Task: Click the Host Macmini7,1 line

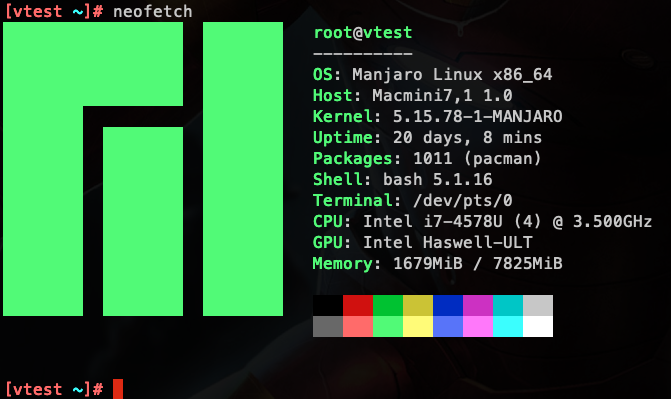Action: [x=413, y=95]
